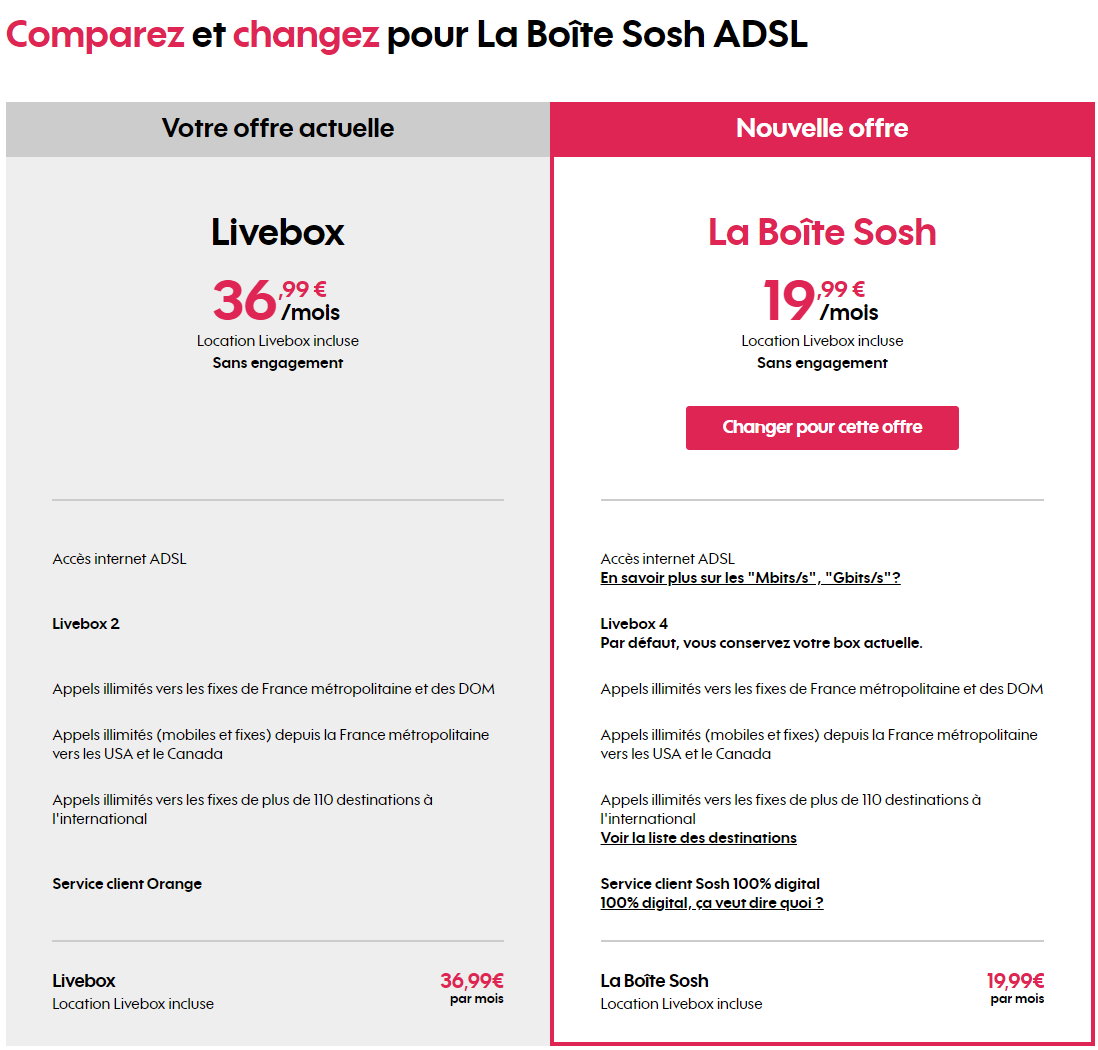Click the 36,99€ par mois summary total
This screenshot has width=1098, height=1050.
click(x=471, y=987)
